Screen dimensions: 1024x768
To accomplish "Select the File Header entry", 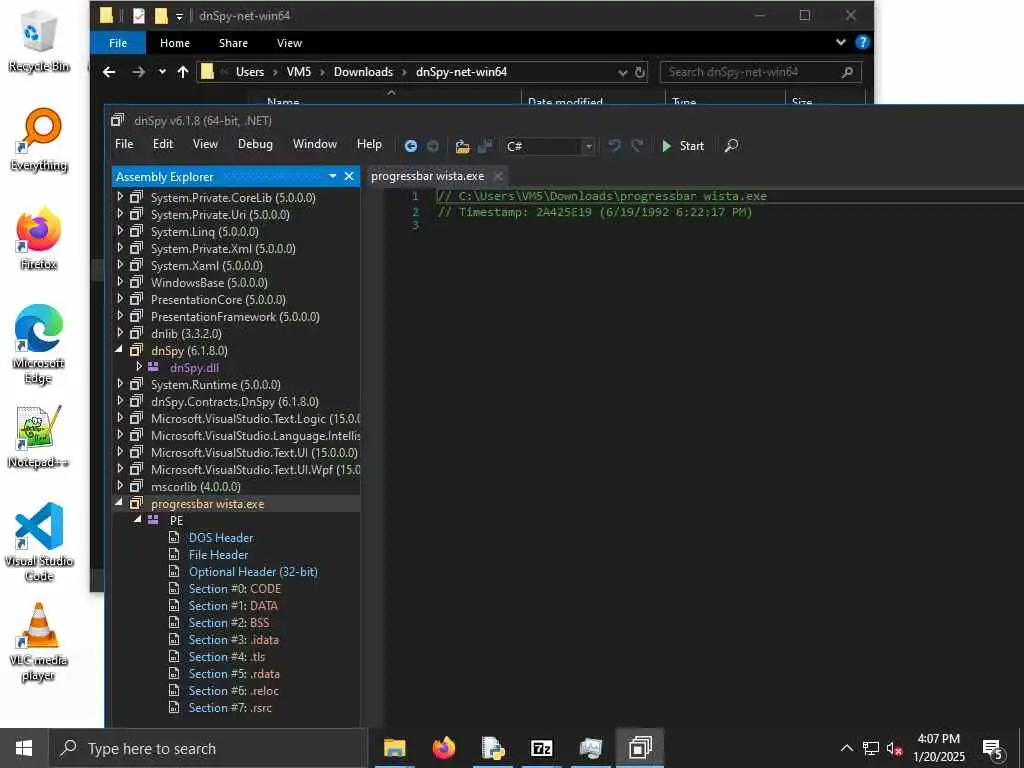I will coord(218,554).
